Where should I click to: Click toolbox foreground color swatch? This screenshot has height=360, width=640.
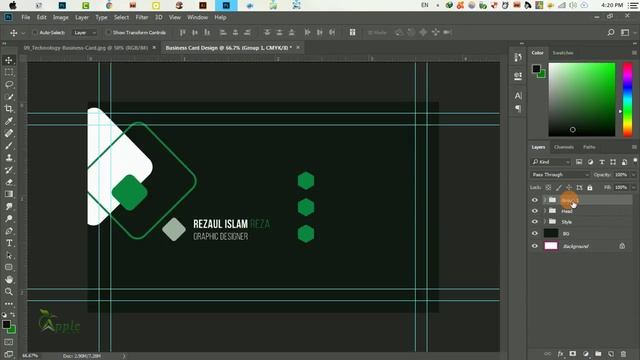[6, 324]
